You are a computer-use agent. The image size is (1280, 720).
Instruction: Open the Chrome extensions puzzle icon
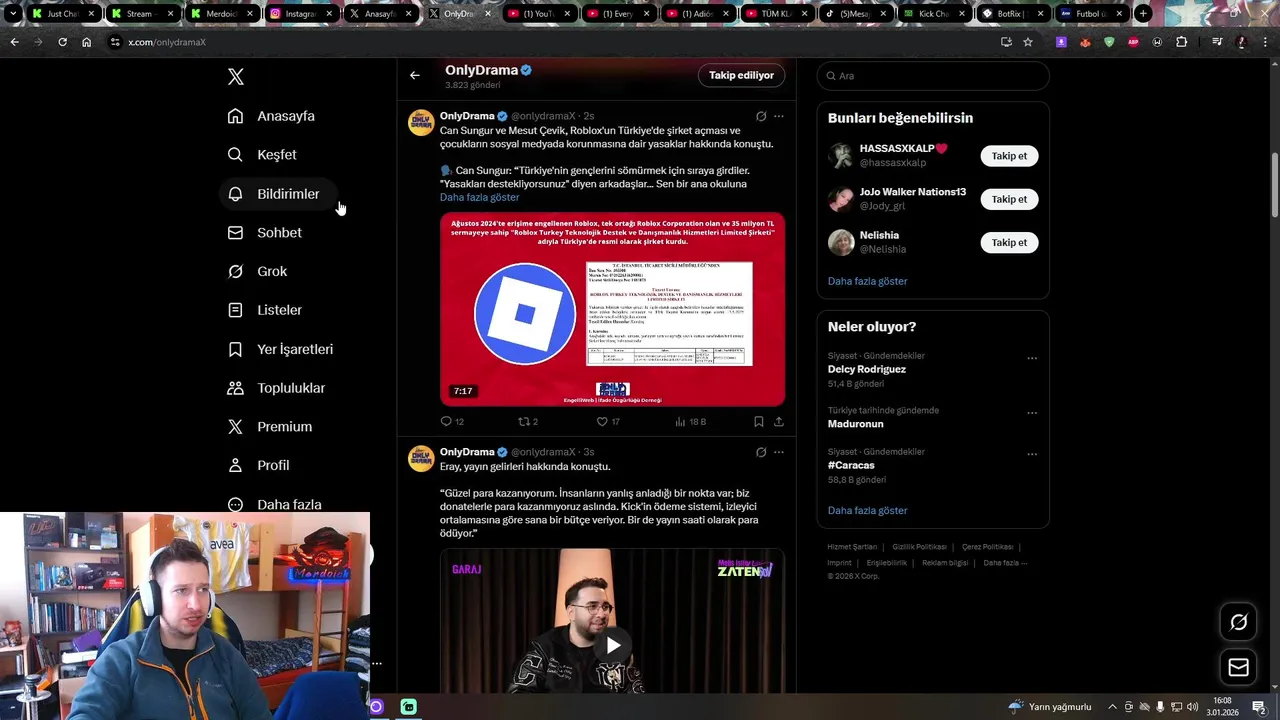click(1181, 42)
